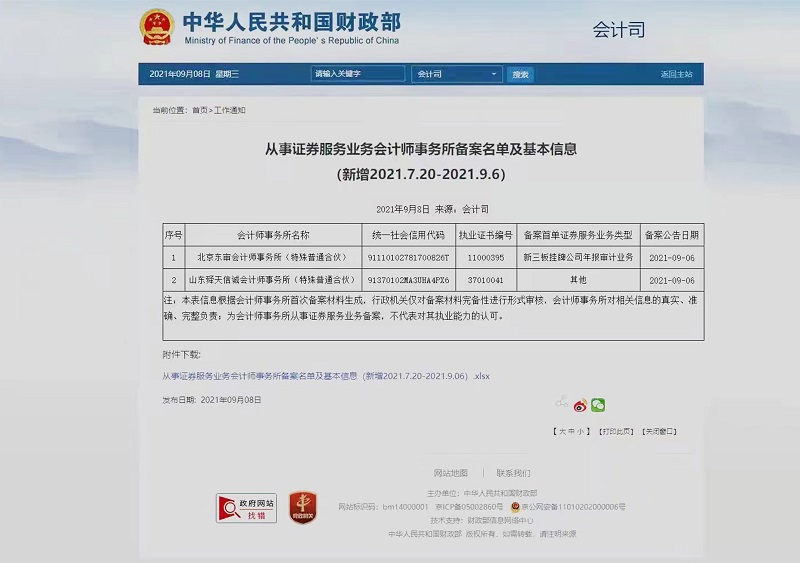Focus the keyword search input field

(x=358, y=74)
